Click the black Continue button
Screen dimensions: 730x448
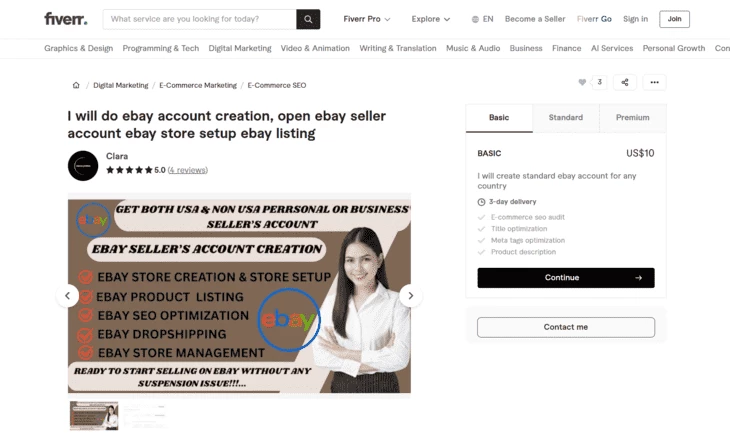click(x=566, y=278)
